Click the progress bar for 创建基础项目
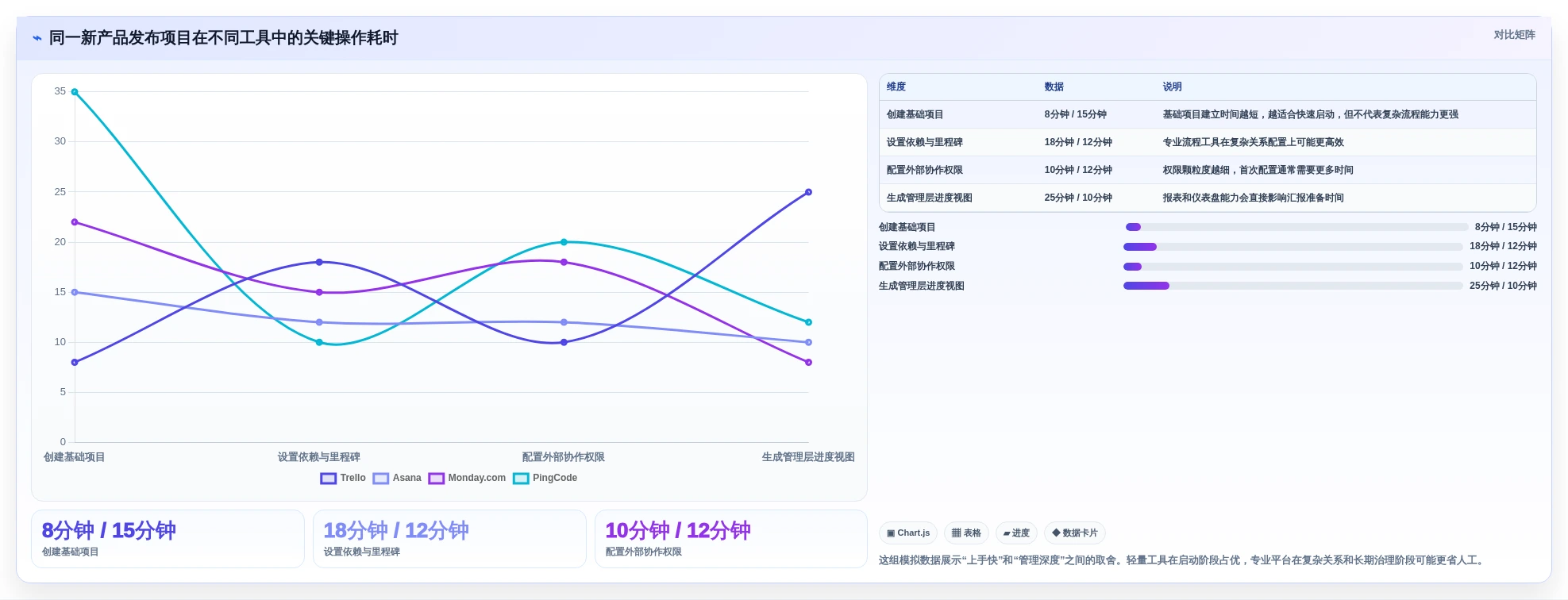Image resolution: width=1568 pixels, height=600 pixels. (x=1296, y=227)
